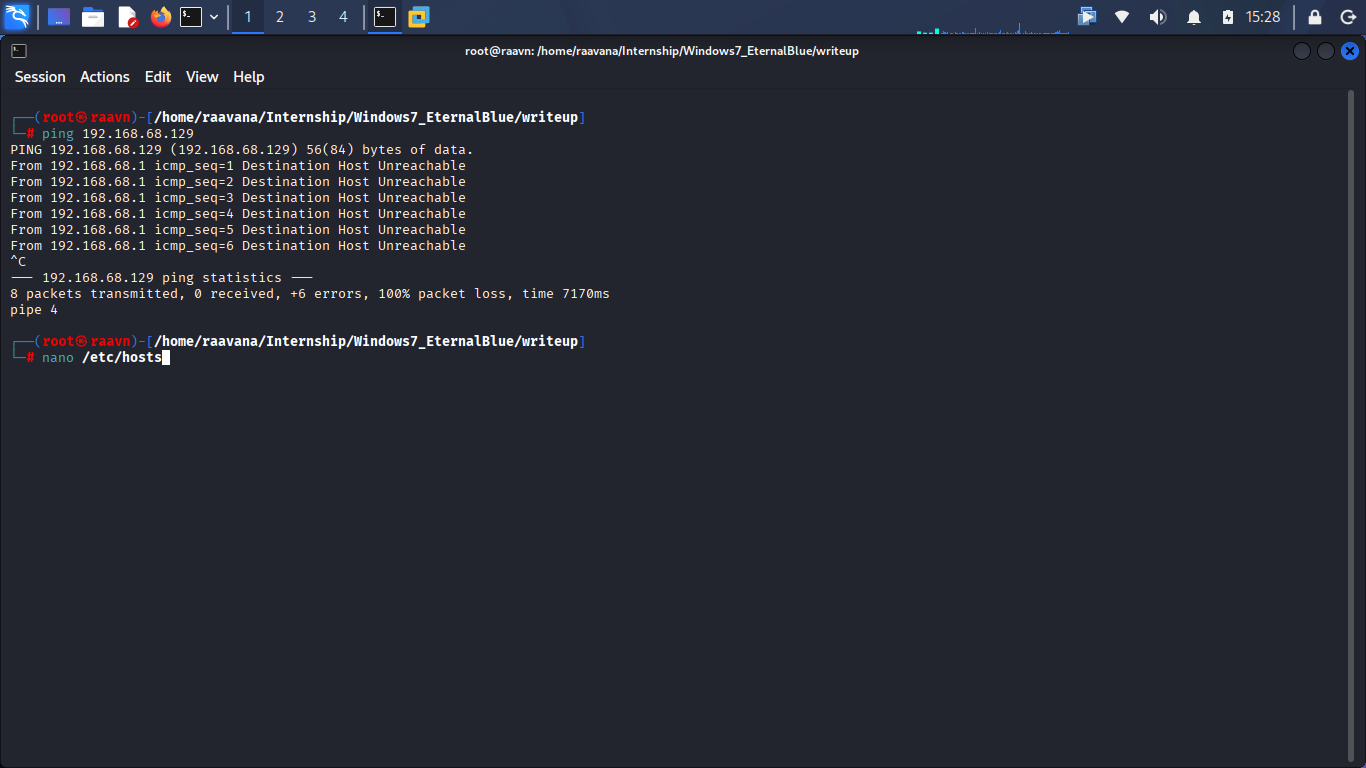Image resolution: width=1366 pixels, height=768 pixels.
Task: Show notifications via the bell icon
Action: [1194, 17]
